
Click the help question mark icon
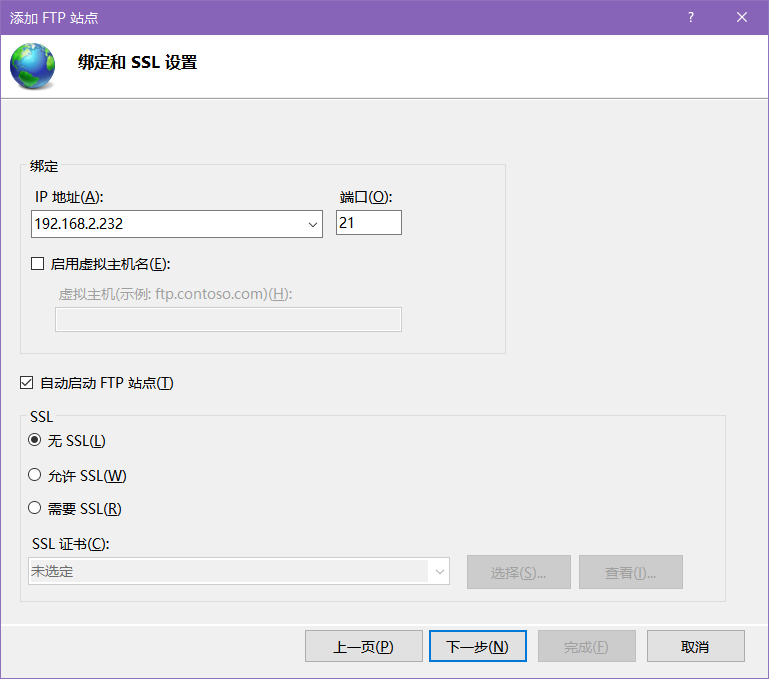click(x=691, y=17)
